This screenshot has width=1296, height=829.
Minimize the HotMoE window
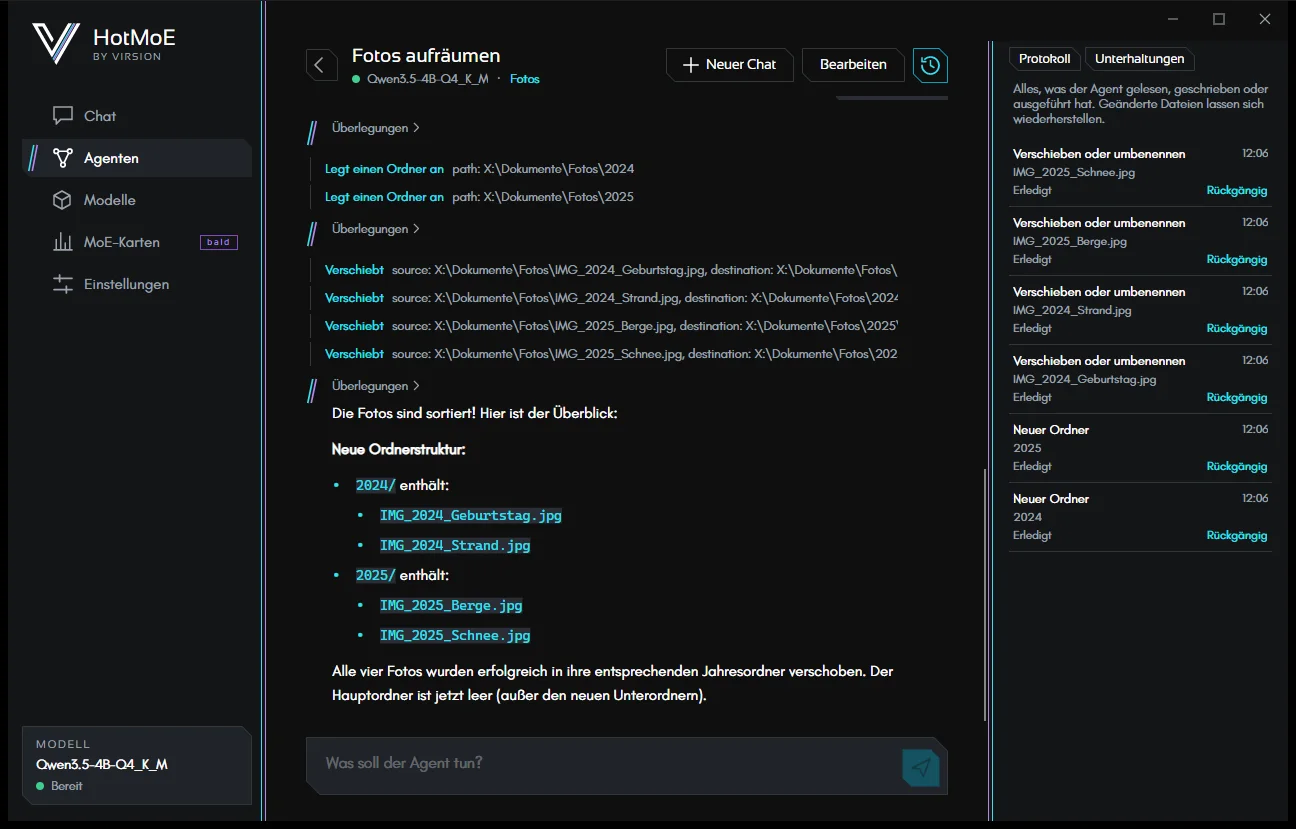pyautogui.click(x=1172, y=19)
